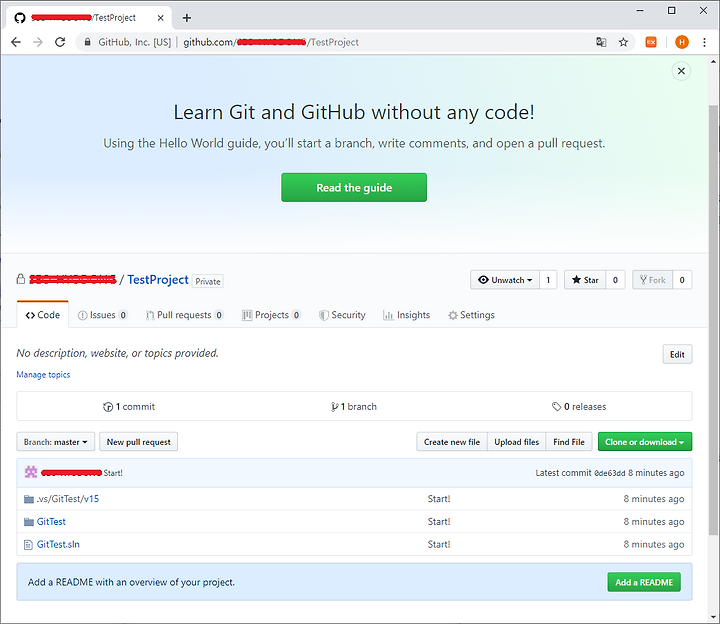Viewport: 720px width, 624px height.
Task: Click the branch icon beside 1 branch
Action: [334, 407]
